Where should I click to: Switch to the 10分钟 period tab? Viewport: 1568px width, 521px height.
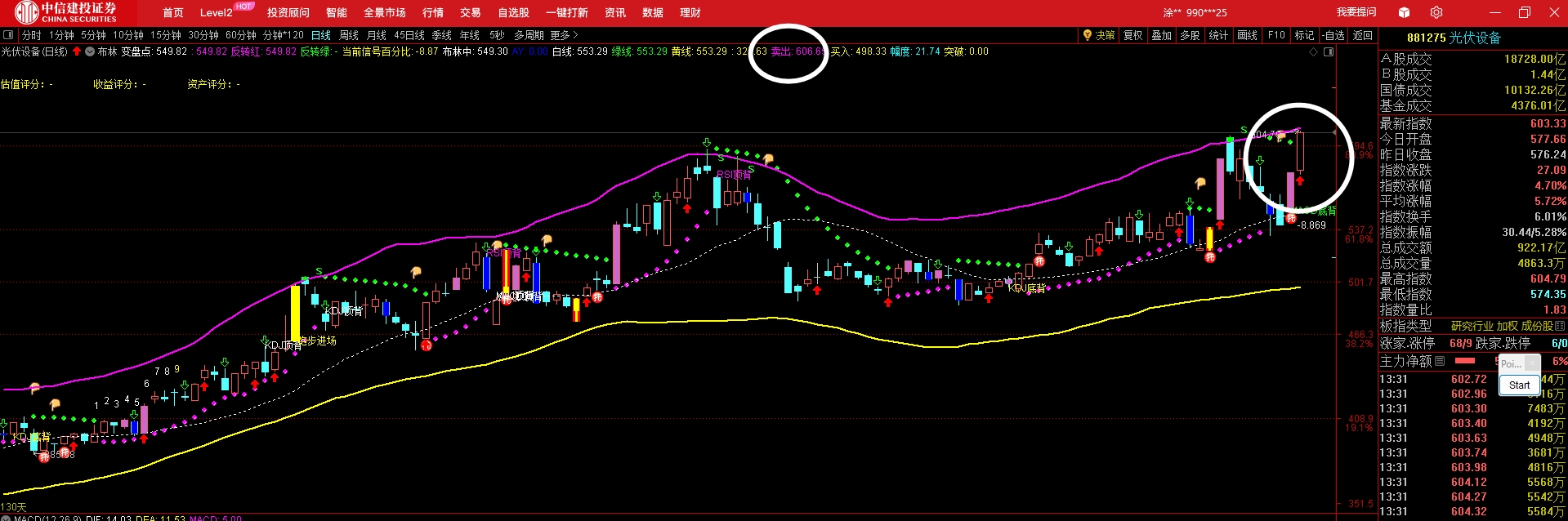click(128, 35)
